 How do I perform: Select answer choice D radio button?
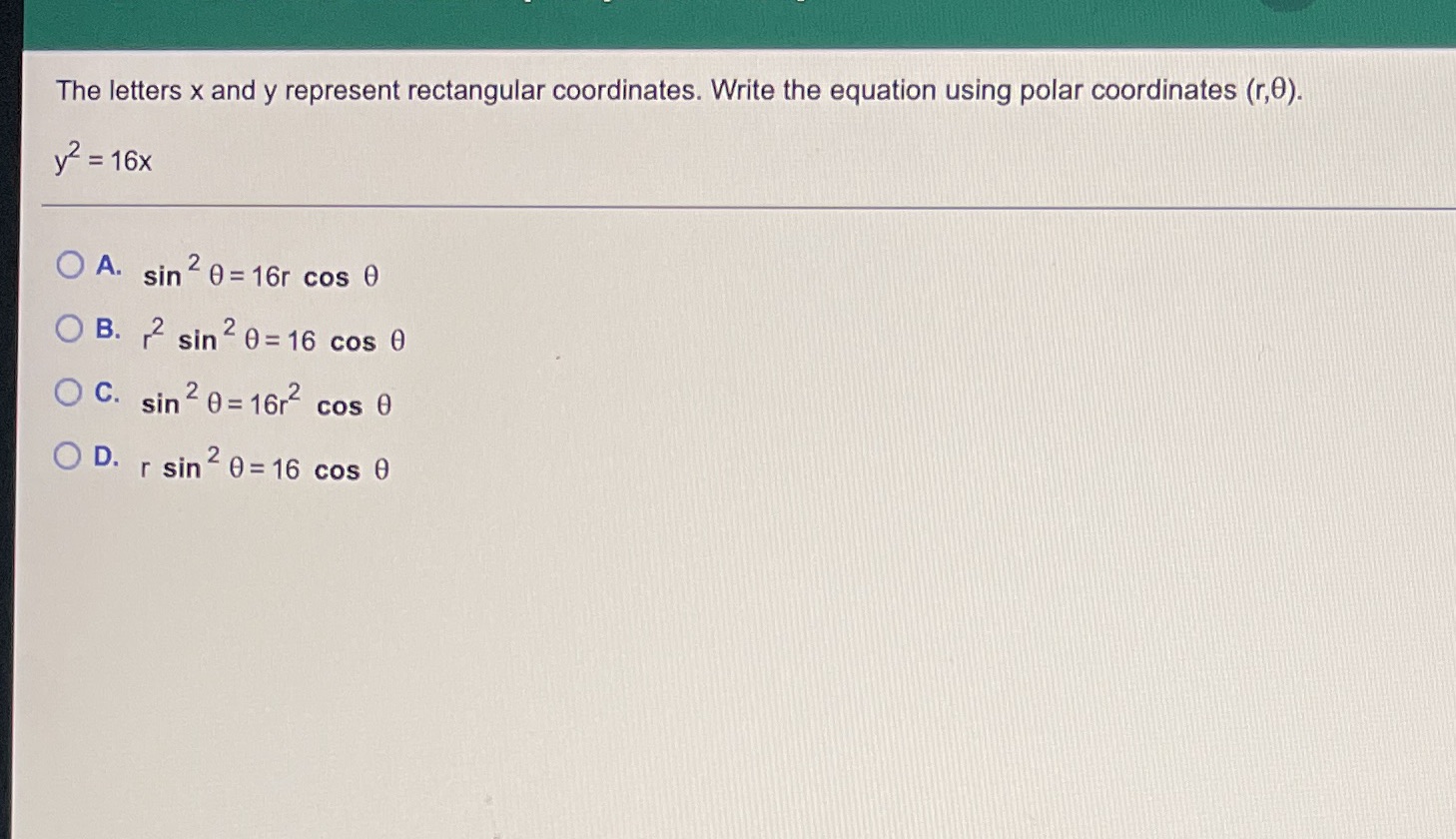pyautogui.click(x=69, y=454)
